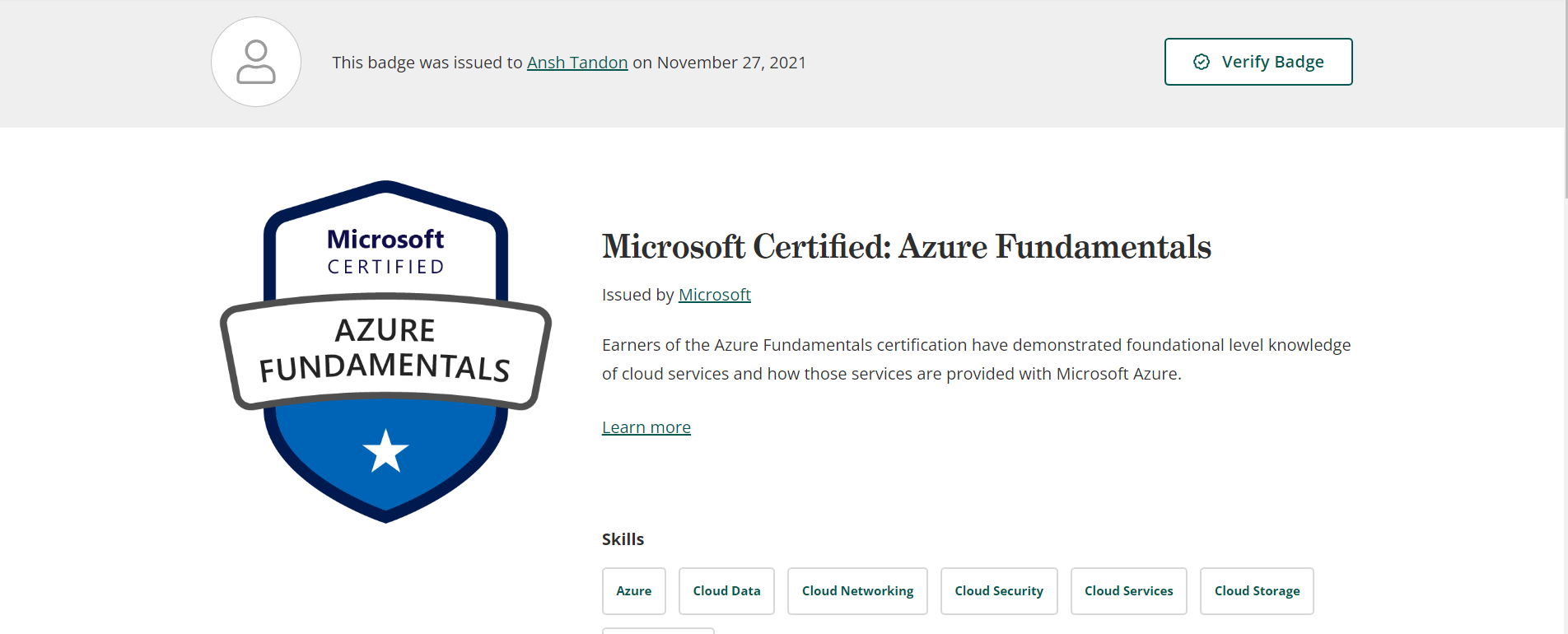Click the certification description paragraph
1568x634 pixels.
pyautogui.click(x=976, y=359)
